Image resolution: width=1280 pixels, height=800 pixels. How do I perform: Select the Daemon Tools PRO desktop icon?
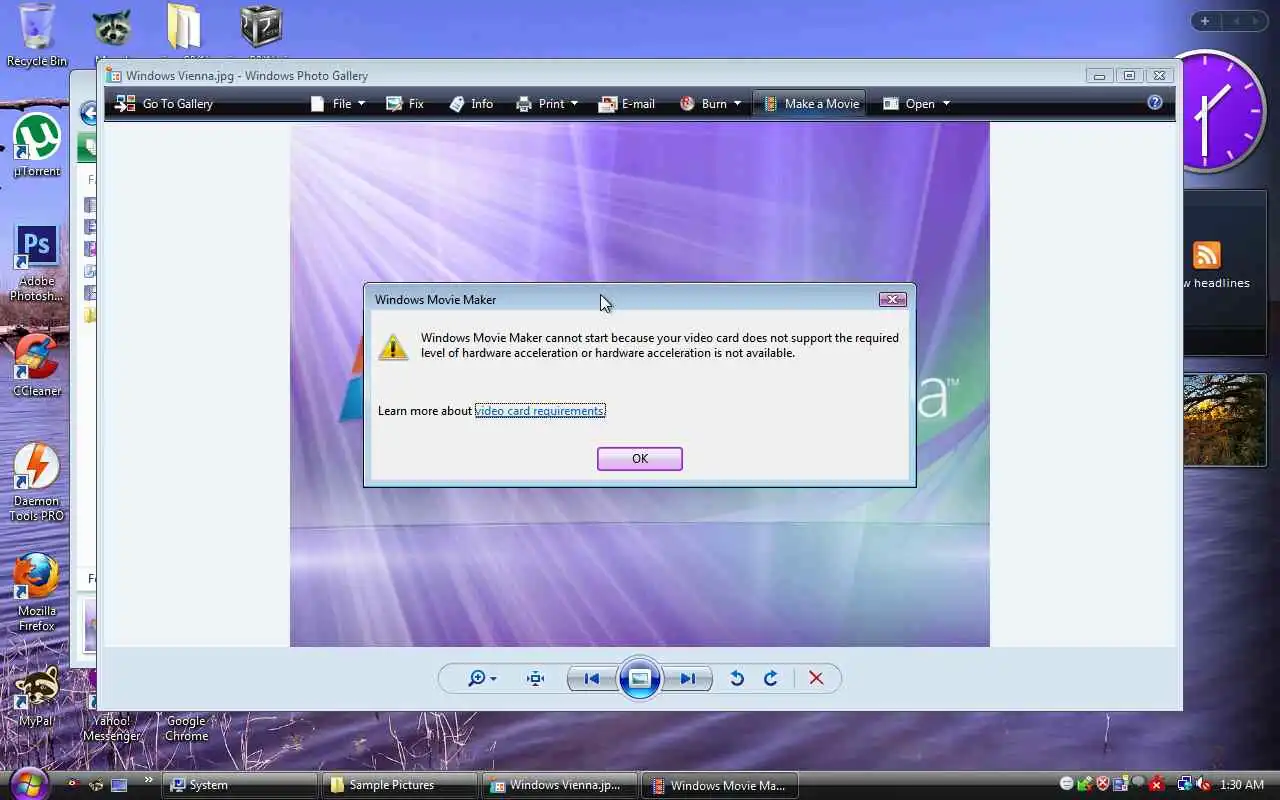pyautogui.click(x=37, y=482)
